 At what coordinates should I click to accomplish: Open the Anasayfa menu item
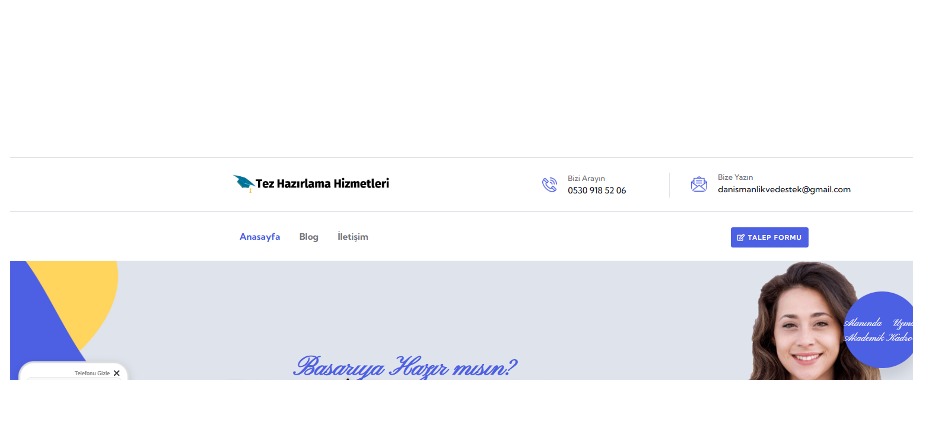(x=259, y=237)
